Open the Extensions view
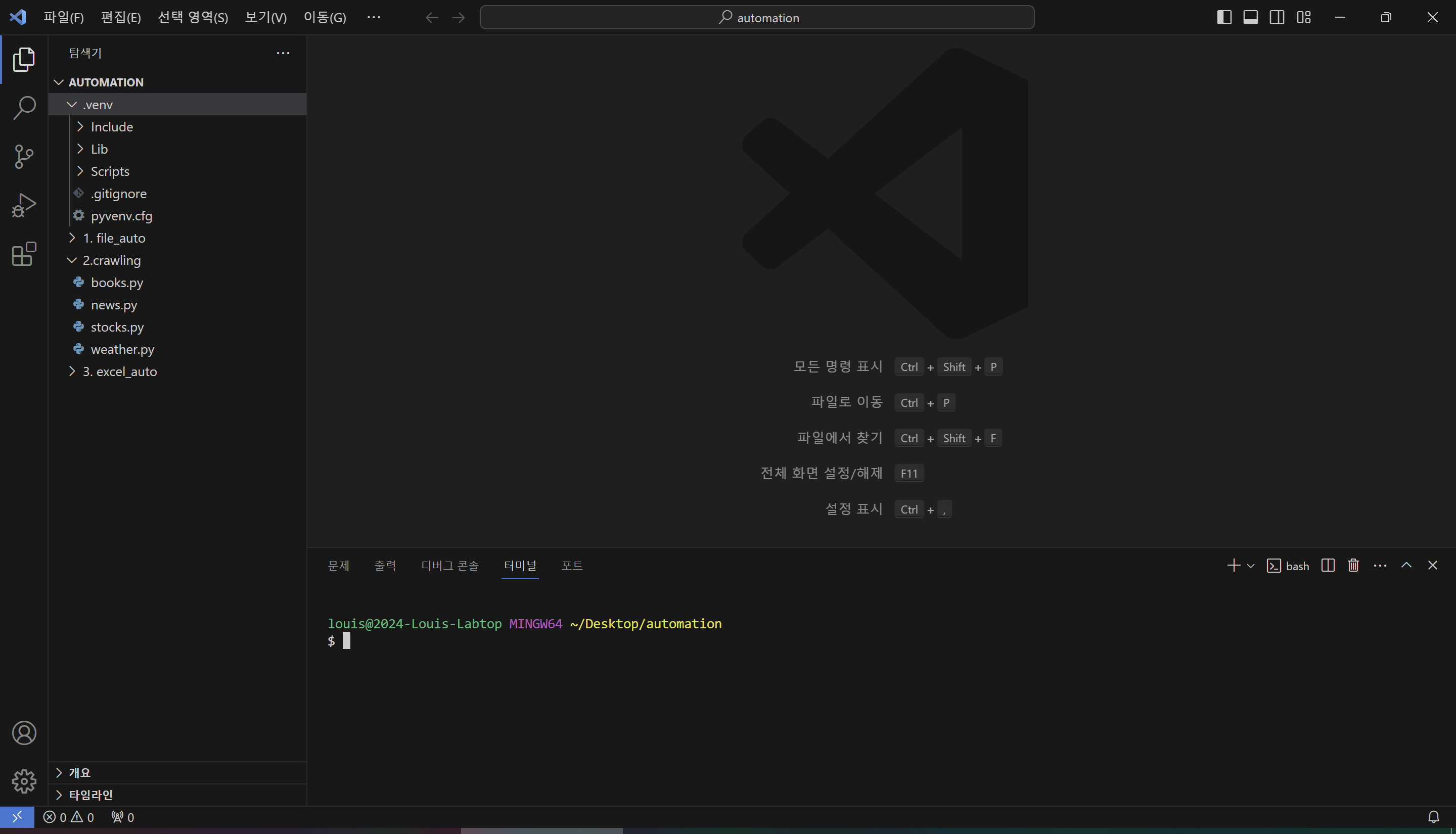Screen dimensions: 1456x834 click(x=23, y=254)
